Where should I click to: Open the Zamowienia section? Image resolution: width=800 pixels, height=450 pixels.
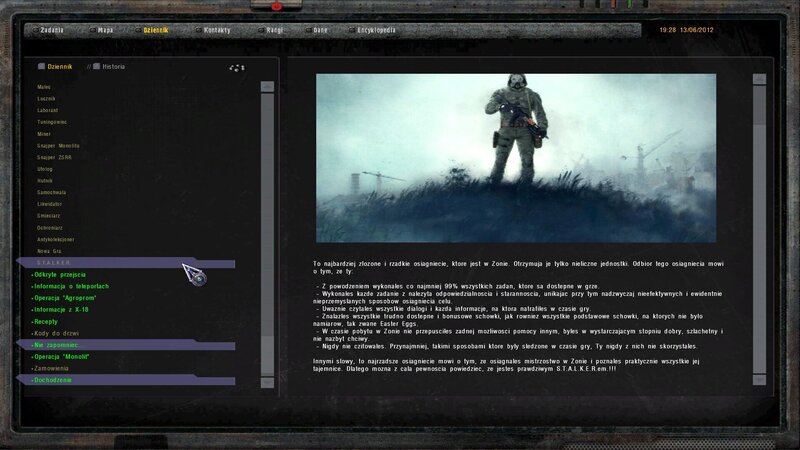point(51,368)
